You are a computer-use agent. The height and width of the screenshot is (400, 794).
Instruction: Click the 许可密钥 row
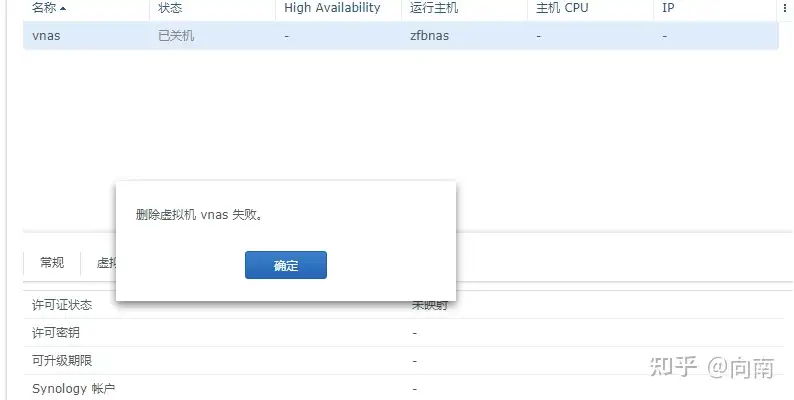[404, 333]
